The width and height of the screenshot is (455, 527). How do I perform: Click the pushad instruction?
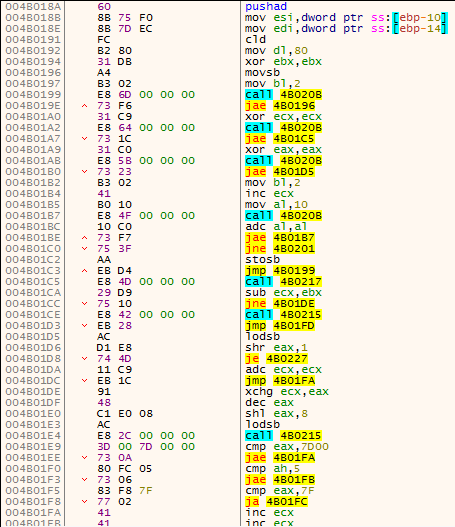tap(266, 6)
